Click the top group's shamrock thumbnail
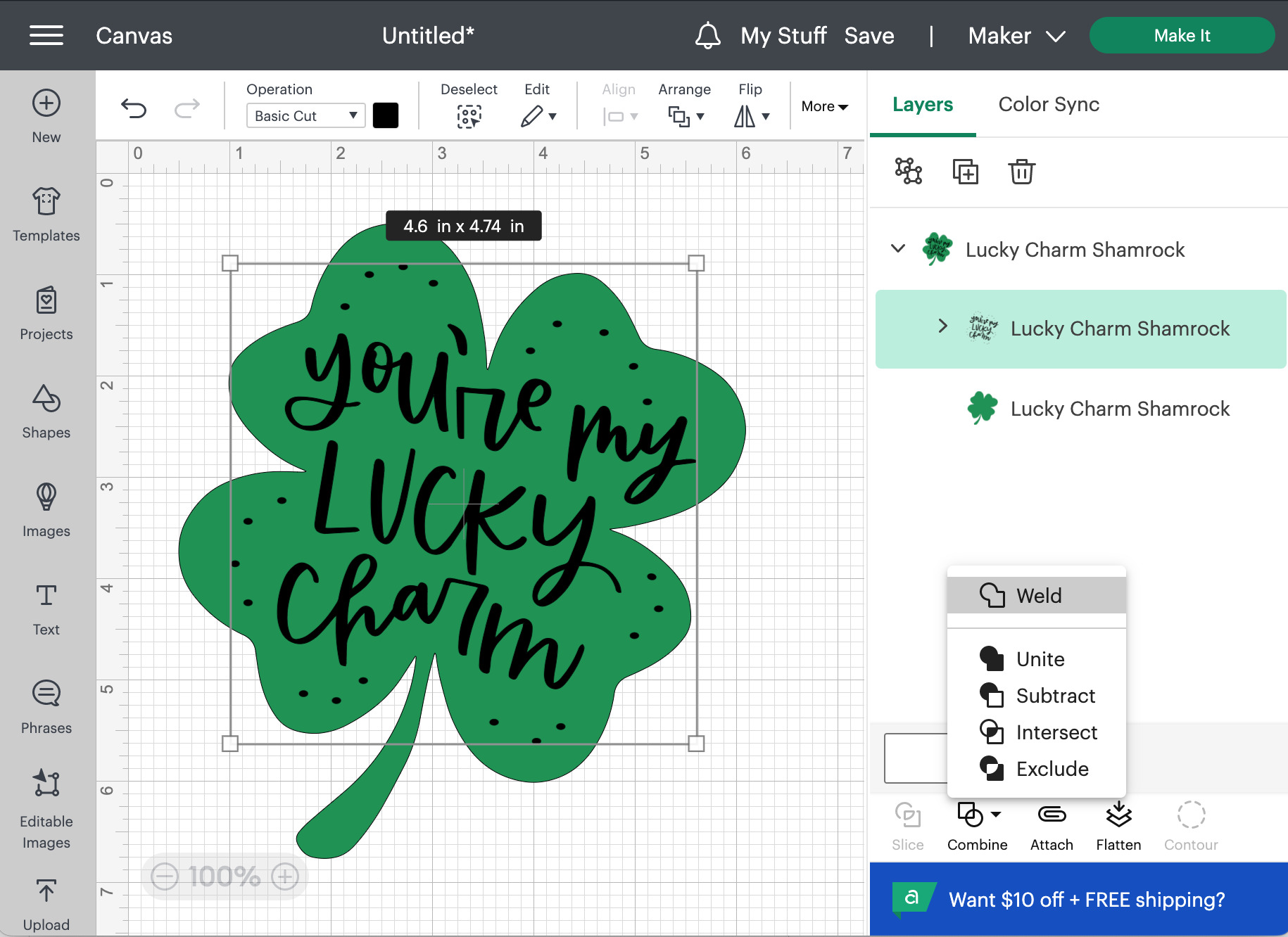Screen dimensions: 1288x937 pos(937,249)
